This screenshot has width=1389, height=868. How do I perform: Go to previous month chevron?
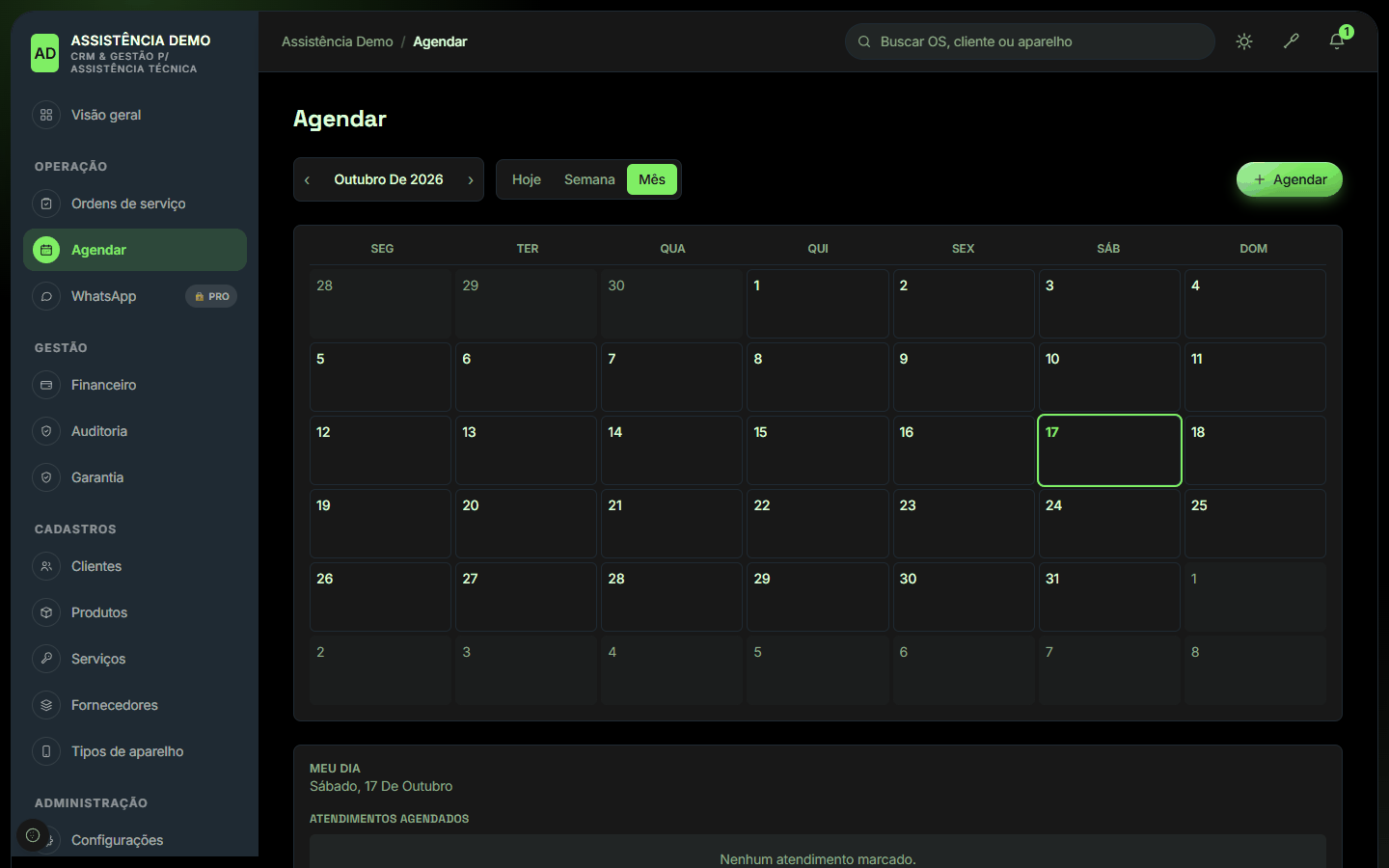tap(307, 180)
